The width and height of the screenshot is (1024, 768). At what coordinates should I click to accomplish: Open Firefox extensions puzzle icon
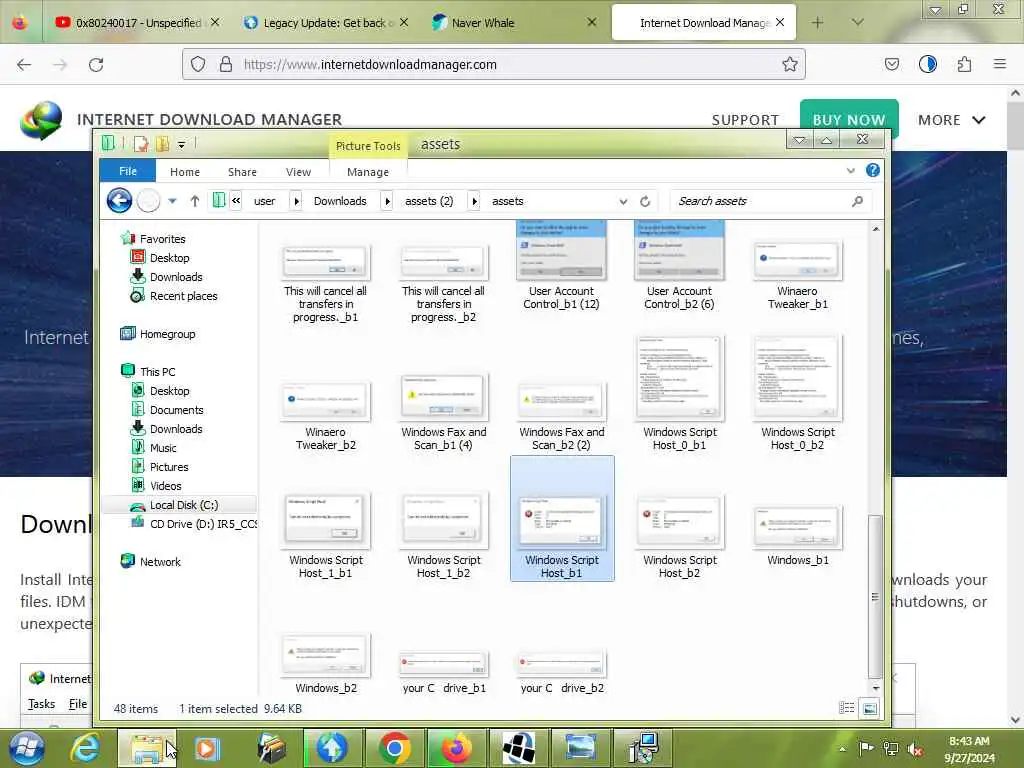point(964,64)
